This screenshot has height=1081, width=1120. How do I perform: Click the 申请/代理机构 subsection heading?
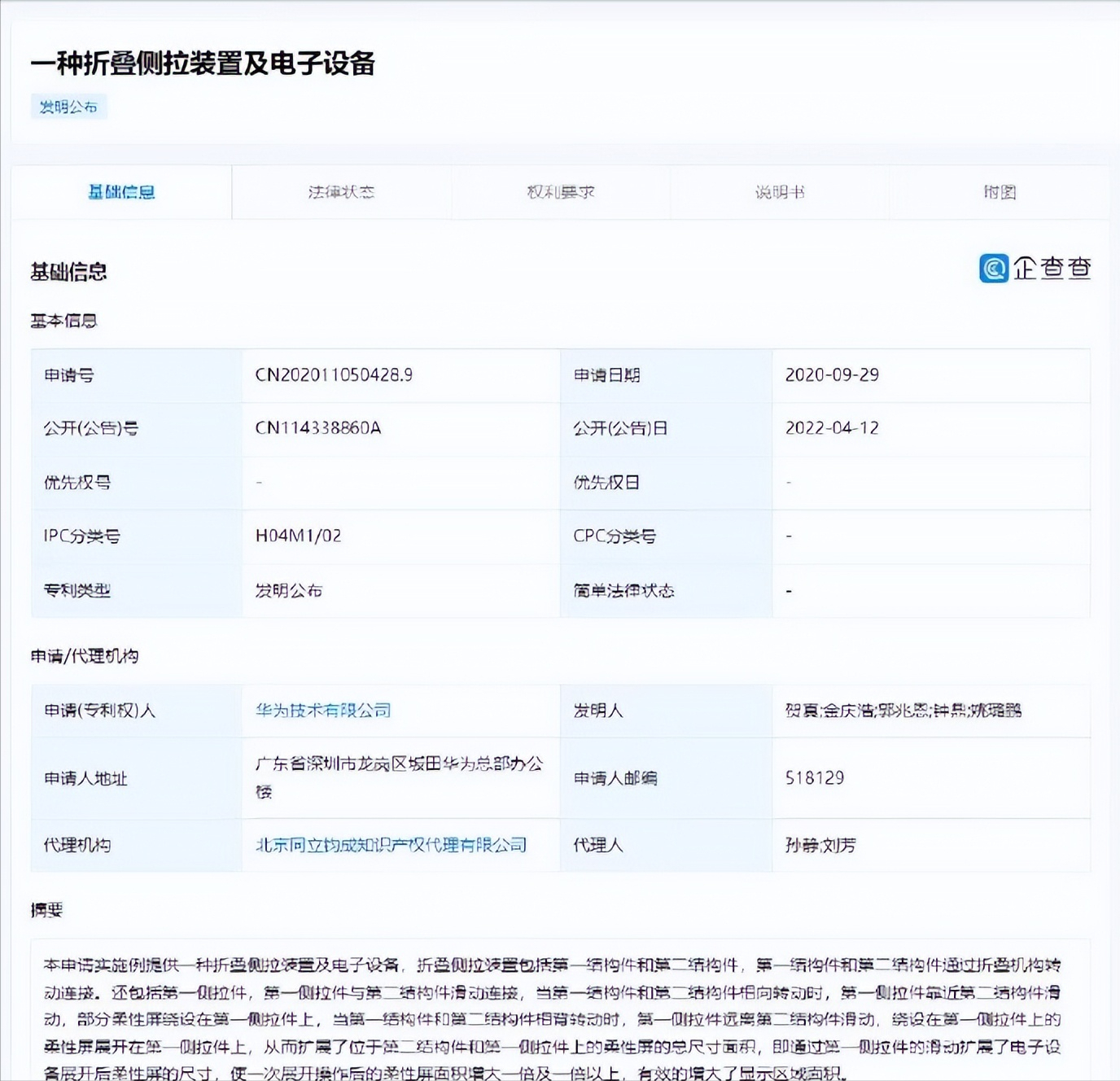pos(85,656)
